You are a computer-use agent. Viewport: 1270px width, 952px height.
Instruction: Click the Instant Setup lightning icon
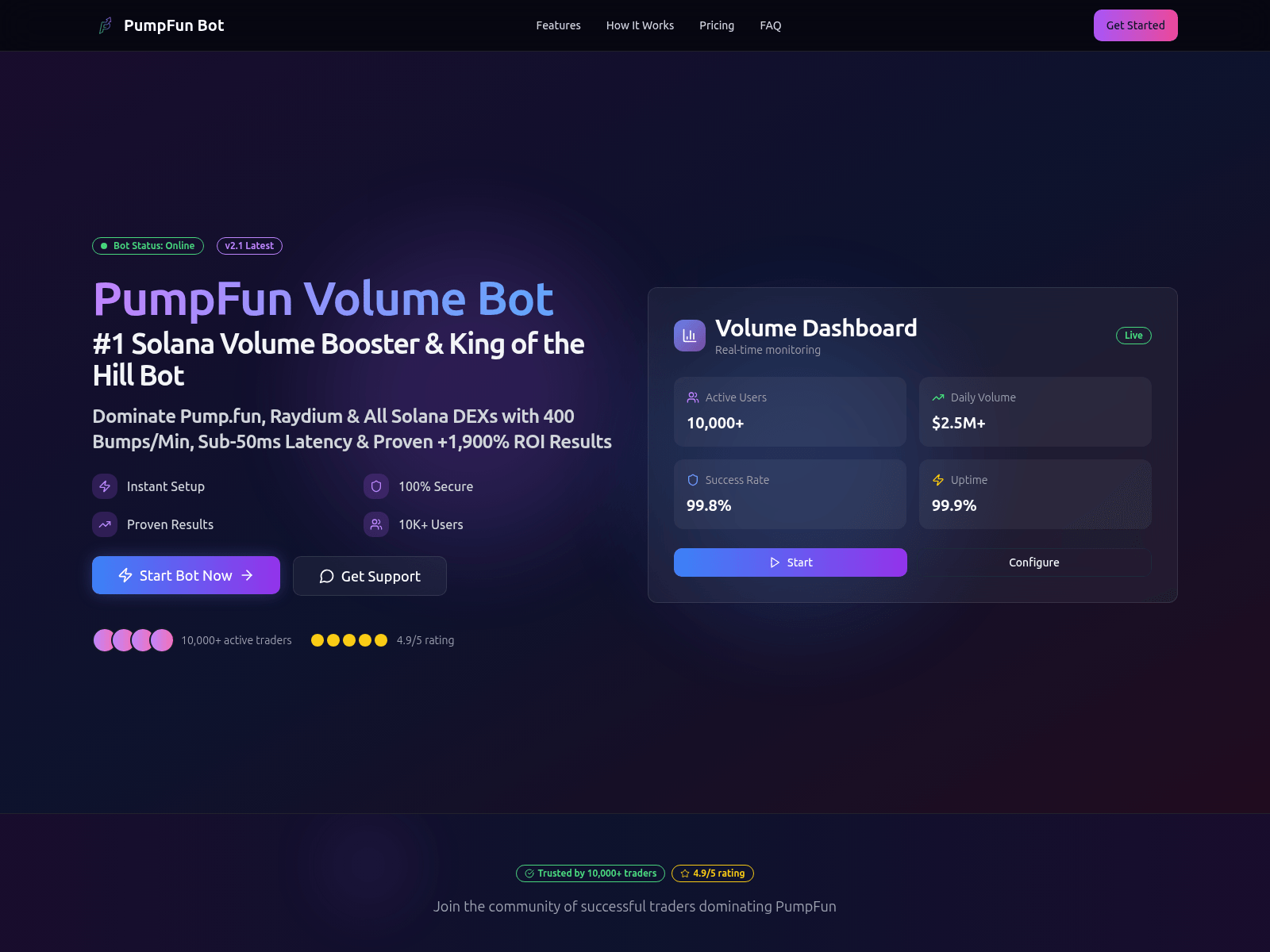click(x=105, y=486)
